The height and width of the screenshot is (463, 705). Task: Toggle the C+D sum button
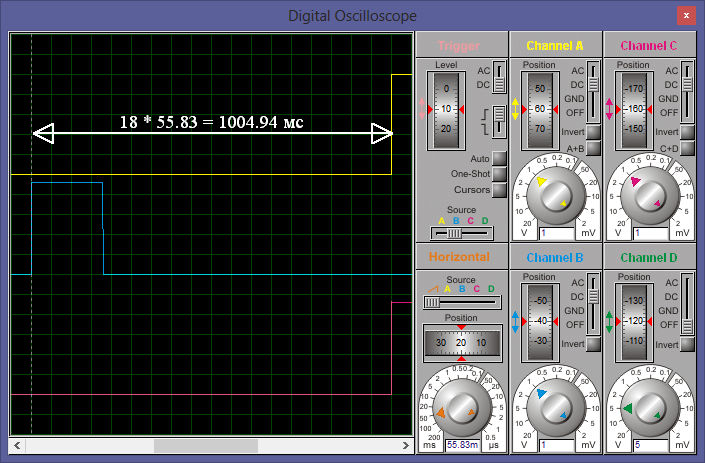687,148
